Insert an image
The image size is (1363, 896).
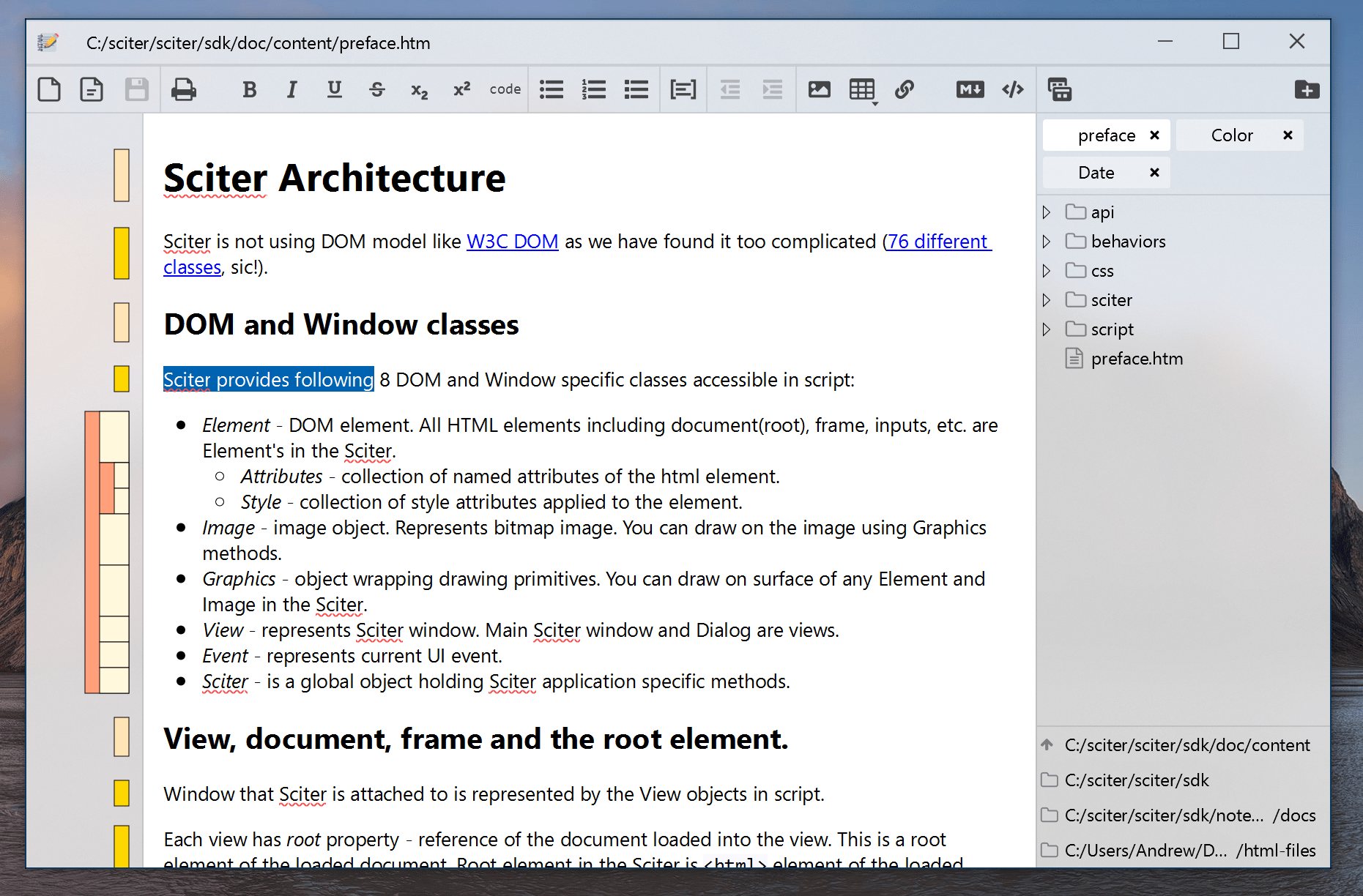click(x=820, y=89)
